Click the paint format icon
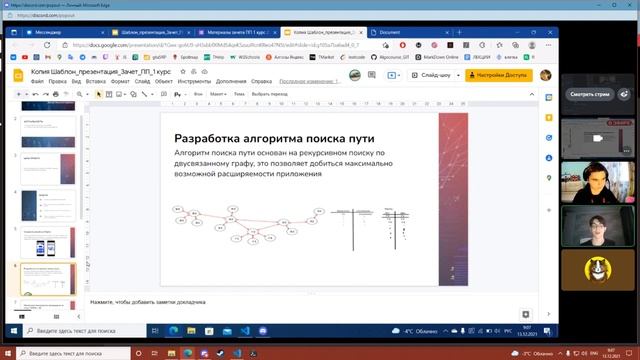 click(66, 94)
